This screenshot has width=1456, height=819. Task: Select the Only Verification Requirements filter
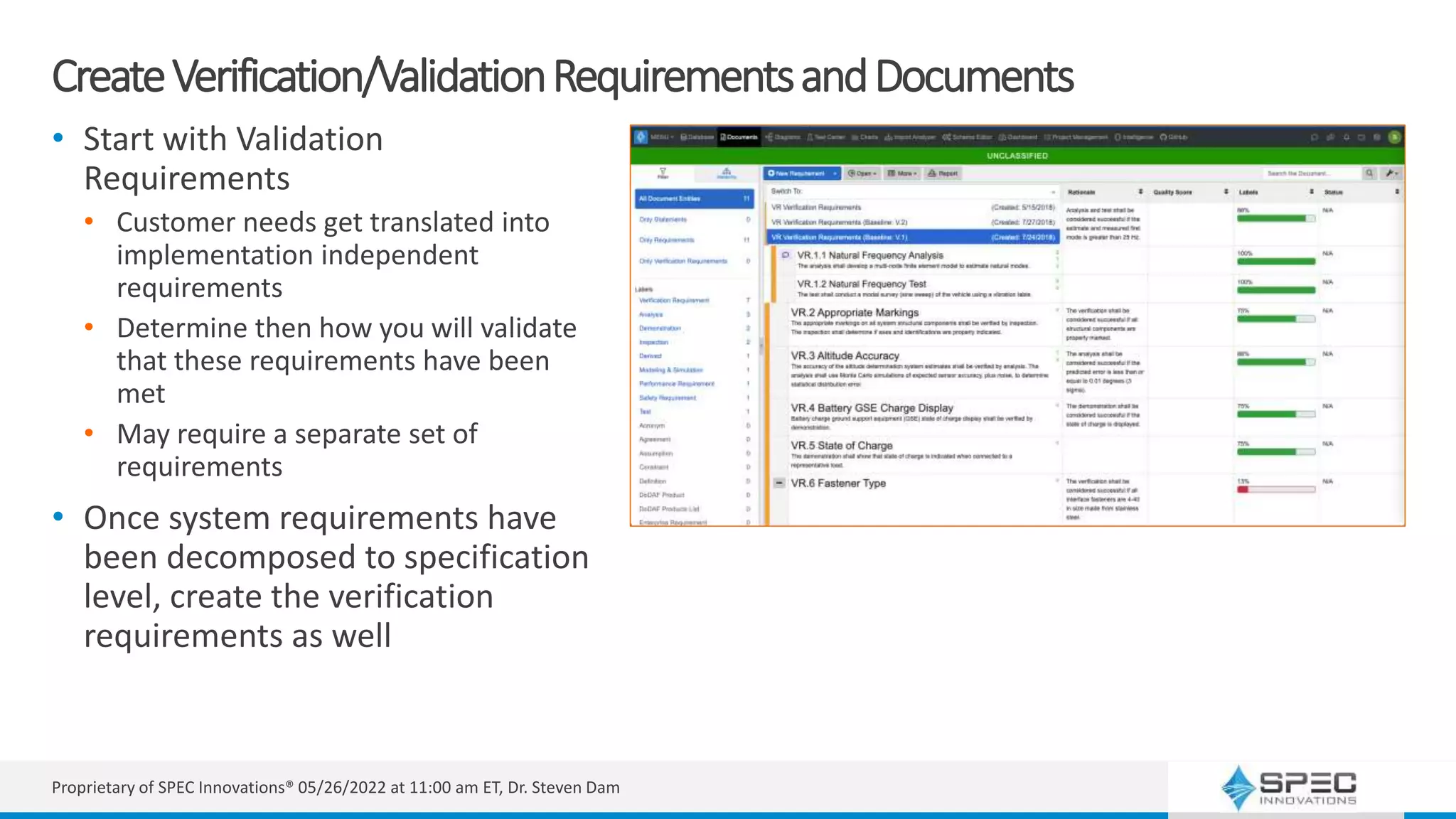[694, 261]
